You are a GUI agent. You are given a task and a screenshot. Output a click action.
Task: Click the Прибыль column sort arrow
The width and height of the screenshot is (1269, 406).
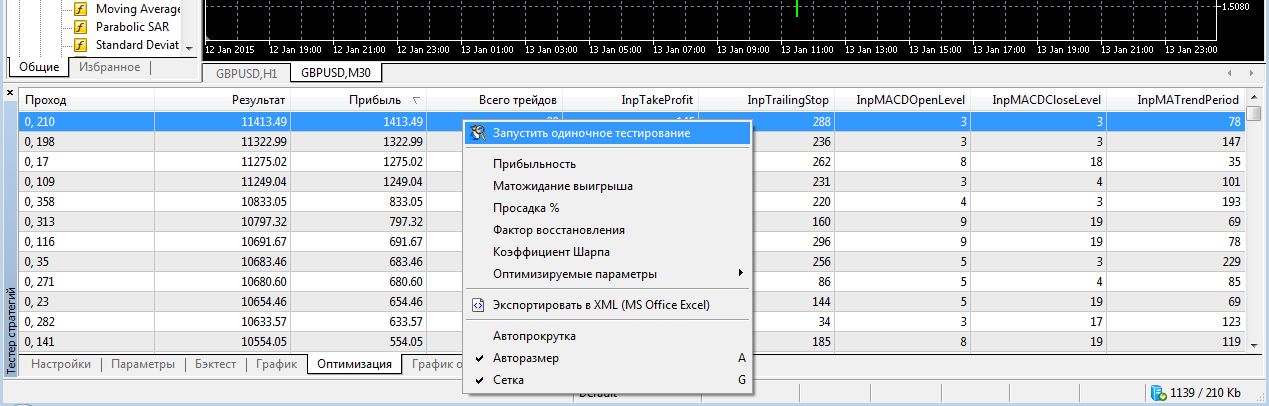[416, 100]
